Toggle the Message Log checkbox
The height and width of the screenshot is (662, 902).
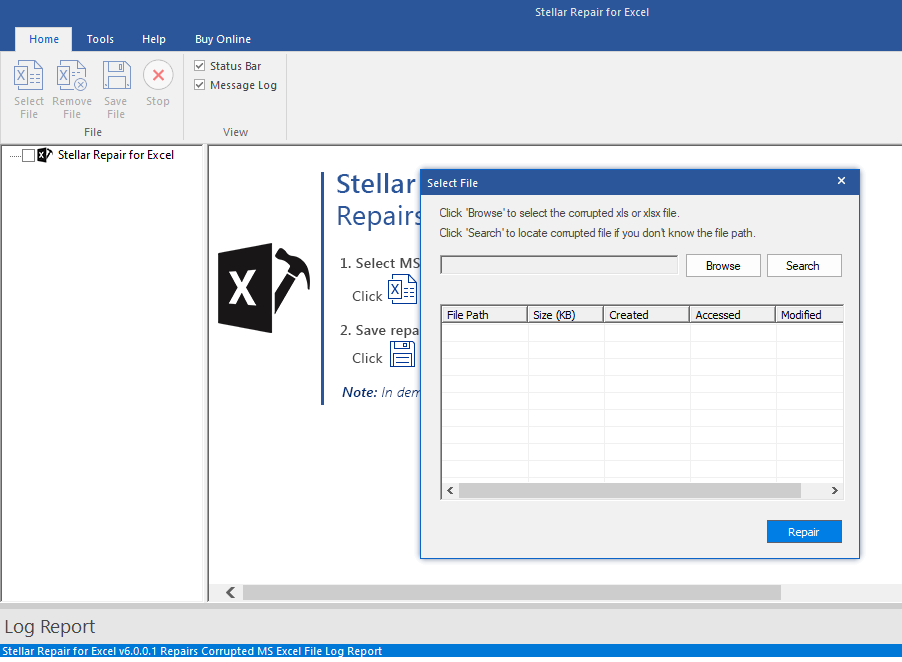pos(200,85)
